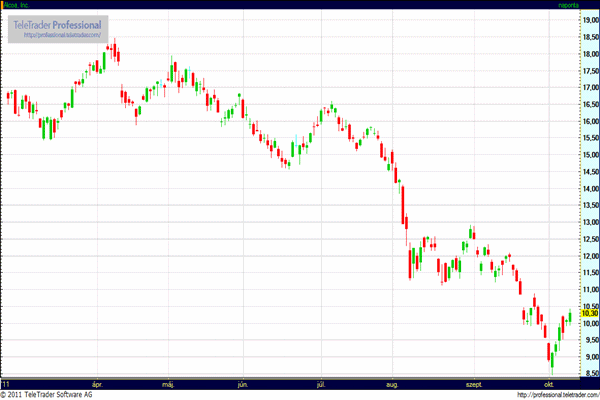
Task: Open the 'naponta' interval selector
Action: coord(568,5)
